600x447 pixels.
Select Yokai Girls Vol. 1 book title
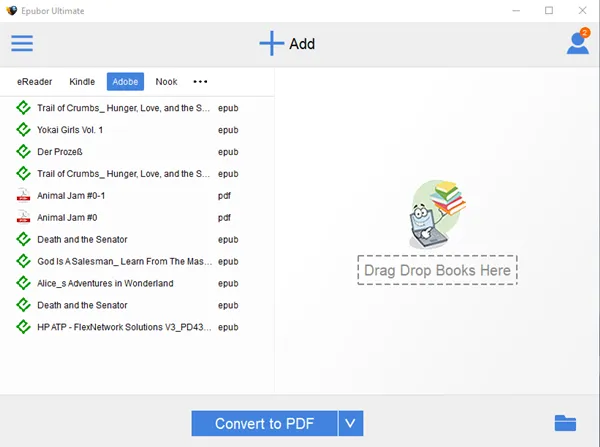[70, 130]
